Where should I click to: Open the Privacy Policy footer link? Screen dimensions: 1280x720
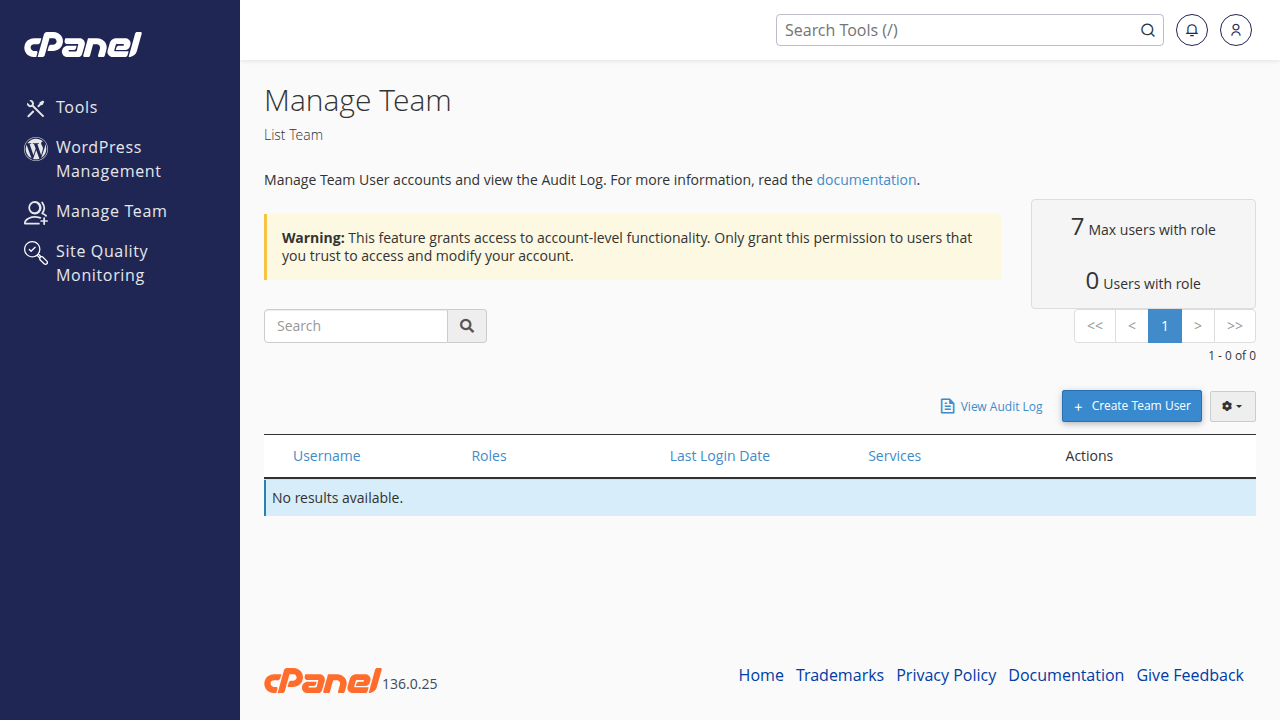click(x=946, y=675)
